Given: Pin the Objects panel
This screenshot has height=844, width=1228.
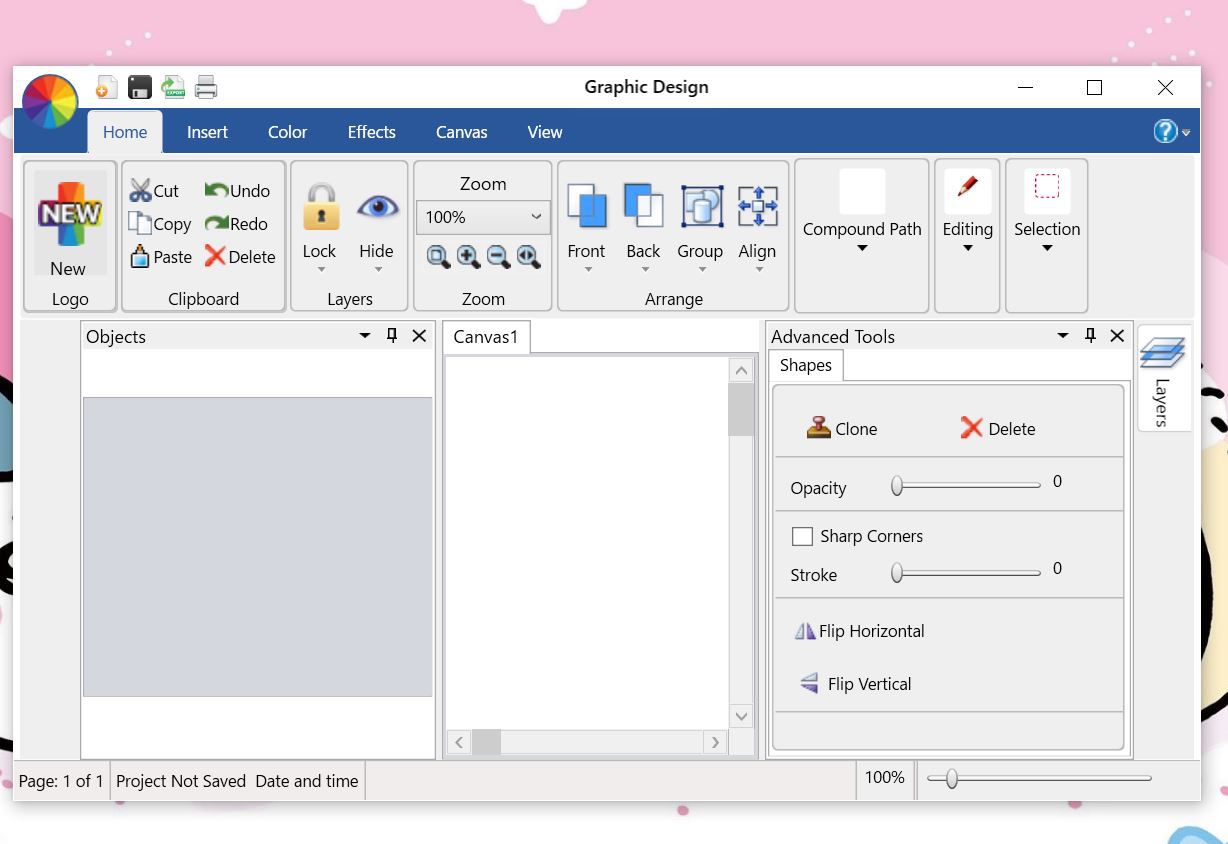Looking at the screenshot, I should click(392, 336).
